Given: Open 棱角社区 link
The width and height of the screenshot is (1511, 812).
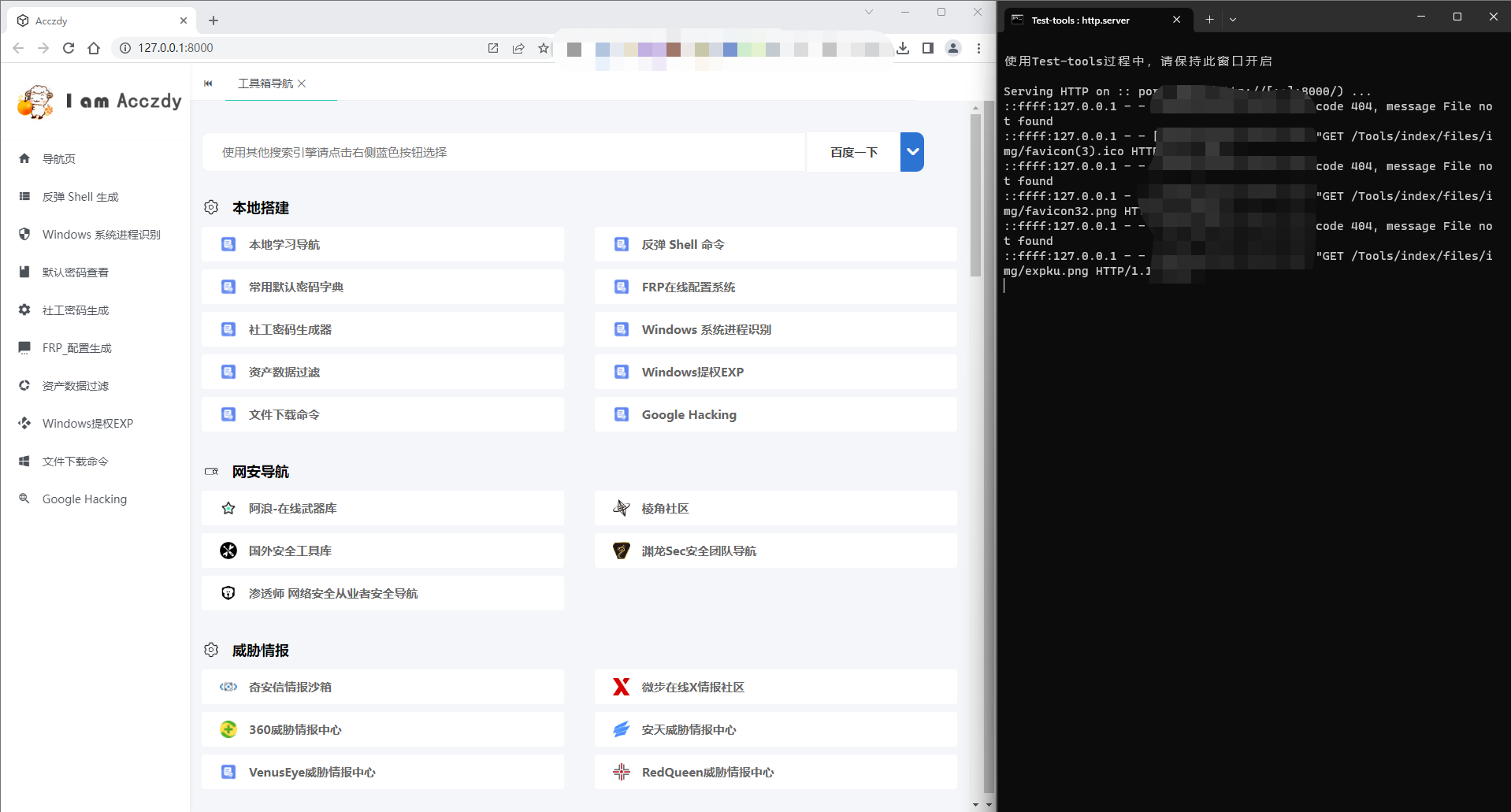Looking at the screenshot, I should pos(776,509).
